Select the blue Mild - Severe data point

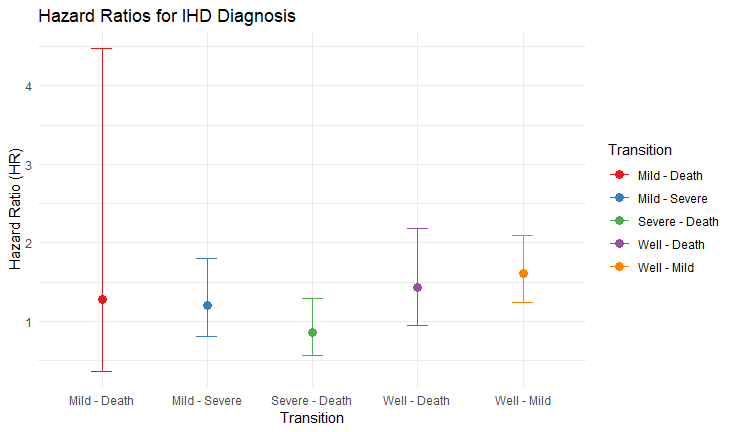tap(207, 305)
